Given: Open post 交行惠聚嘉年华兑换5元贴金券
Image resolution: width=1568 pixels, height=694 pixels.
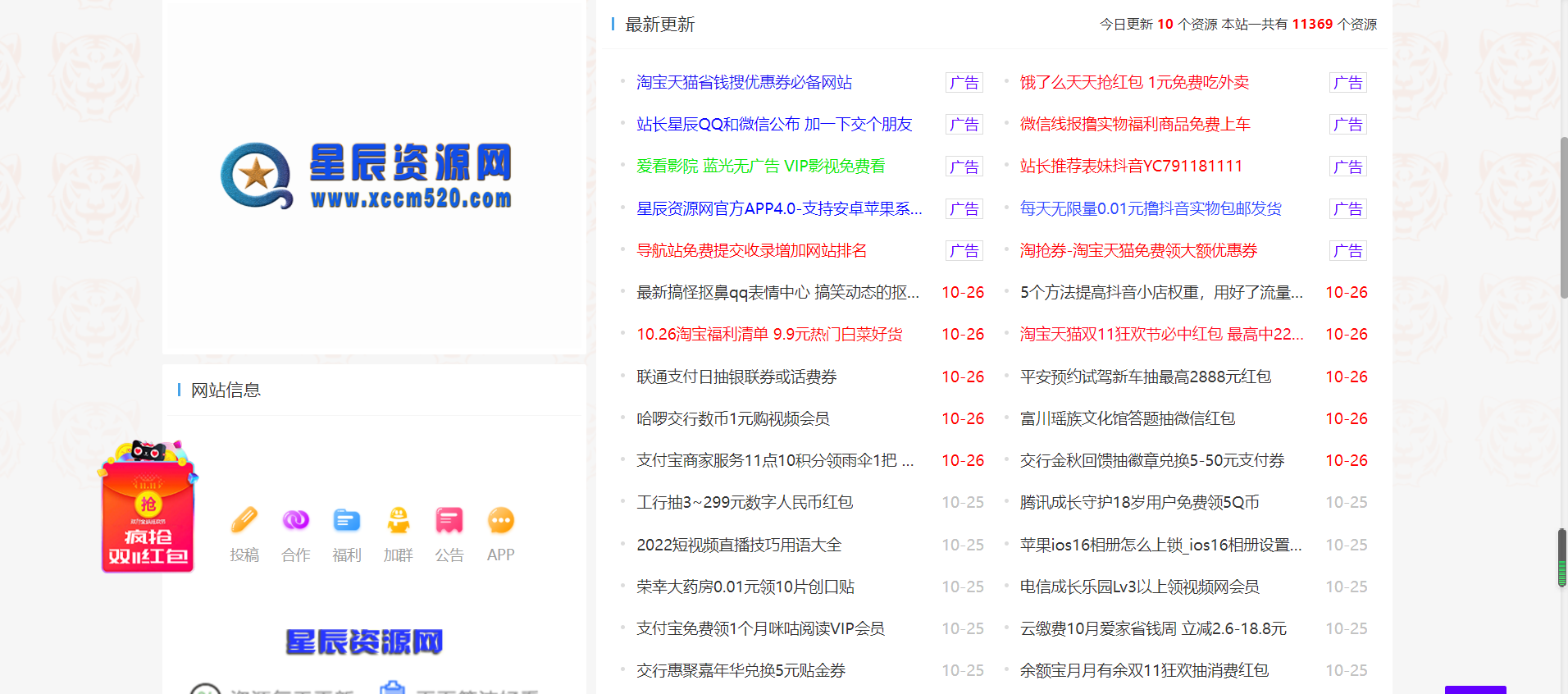Looking at the screenshot, I should pos(741,670).
